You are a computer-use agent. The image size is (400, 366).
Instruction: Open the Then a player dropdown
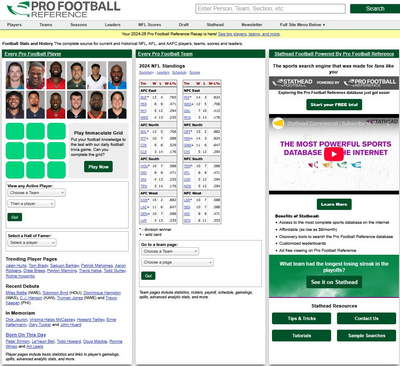[x=31, y=204]
